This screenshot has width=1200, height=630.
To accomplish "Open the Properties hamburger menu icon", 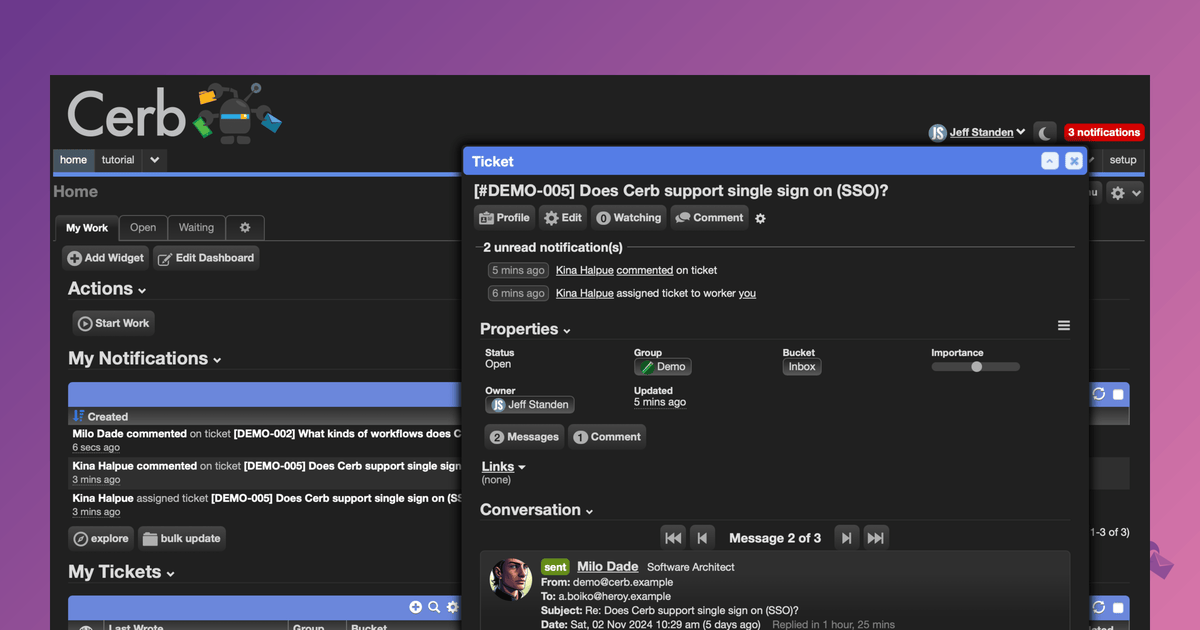I will tap(1064, 326).
